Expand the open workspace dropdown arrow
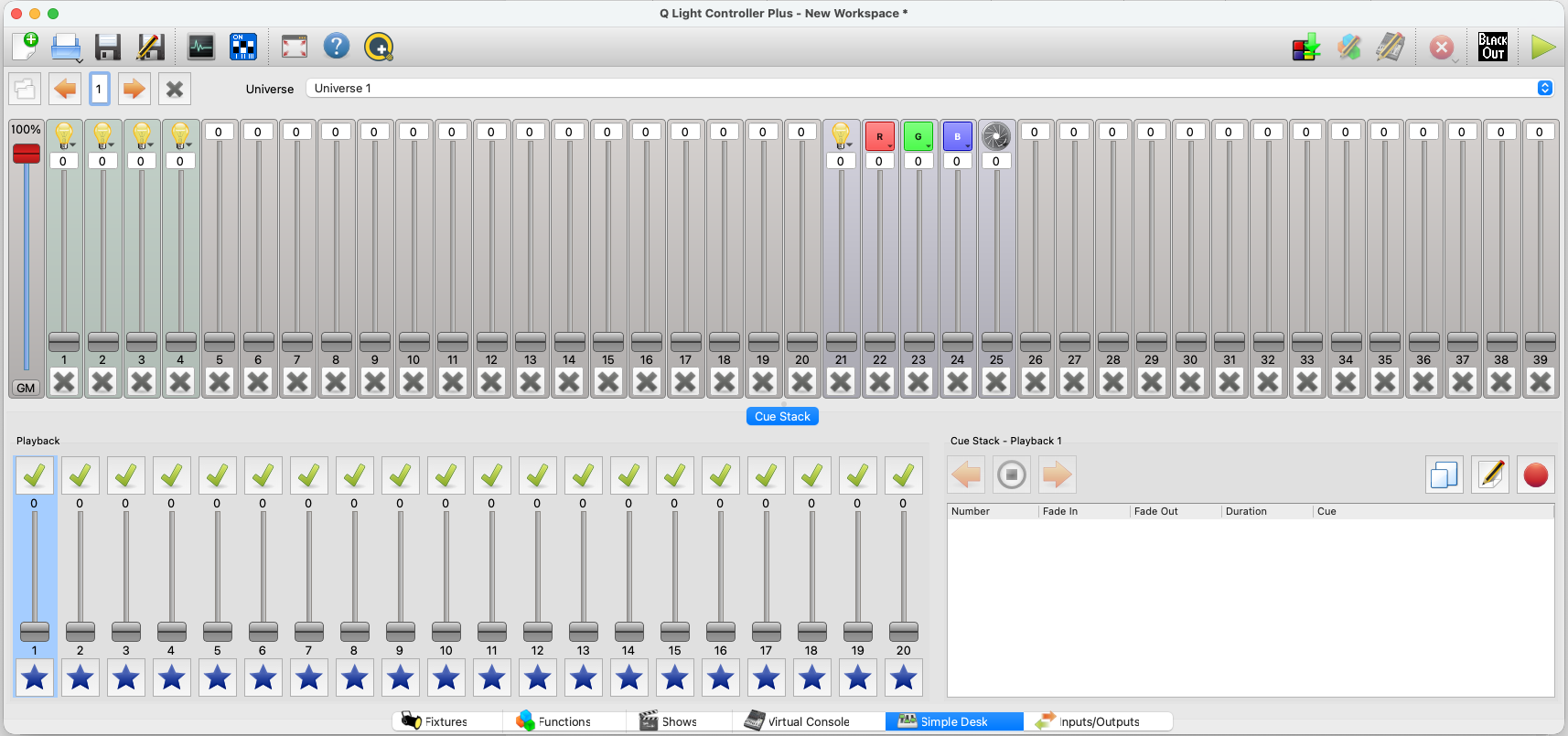 [80, 61]
